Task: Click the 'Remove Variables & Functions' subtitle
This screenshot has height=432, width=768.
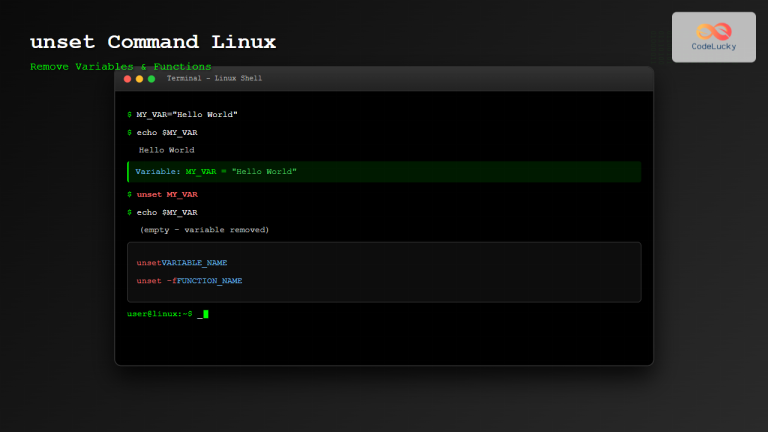Action: pyautogui.click(x=120, y=67)
